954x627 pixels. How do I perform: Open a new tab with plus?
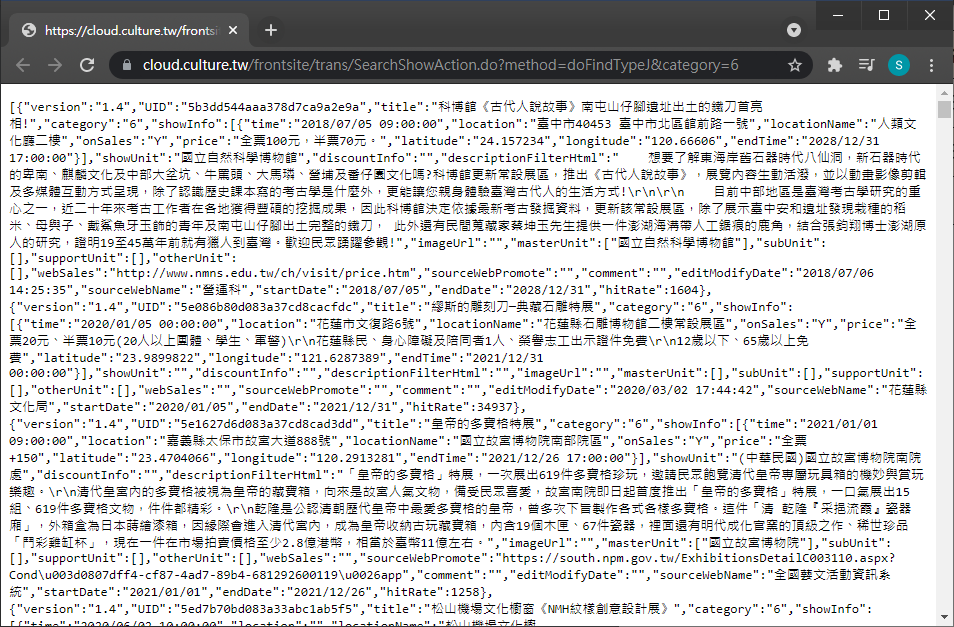tap(271, 30)
